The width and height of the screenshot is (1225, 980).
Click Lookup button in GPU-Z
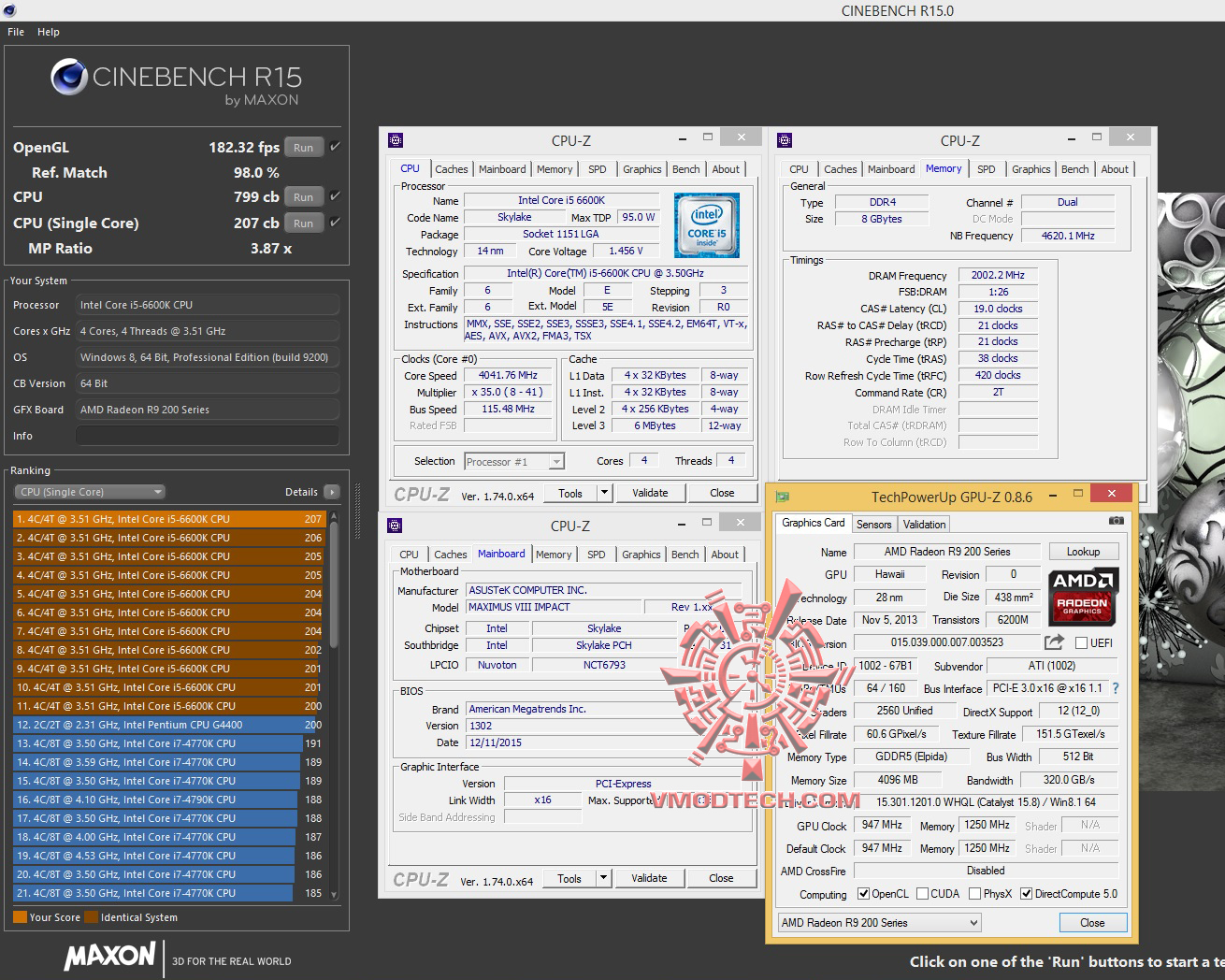tap(1083, 552)
